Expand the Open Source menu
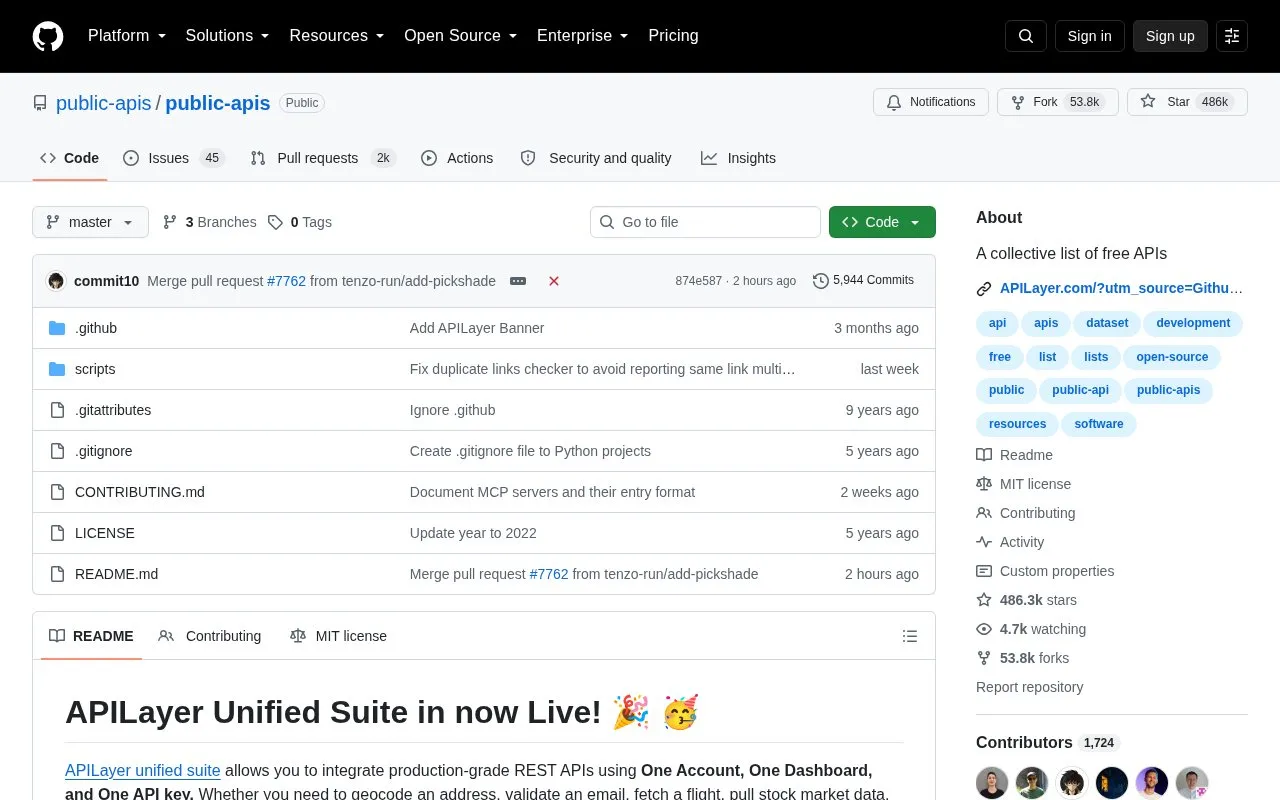 [x=461, y=36]
